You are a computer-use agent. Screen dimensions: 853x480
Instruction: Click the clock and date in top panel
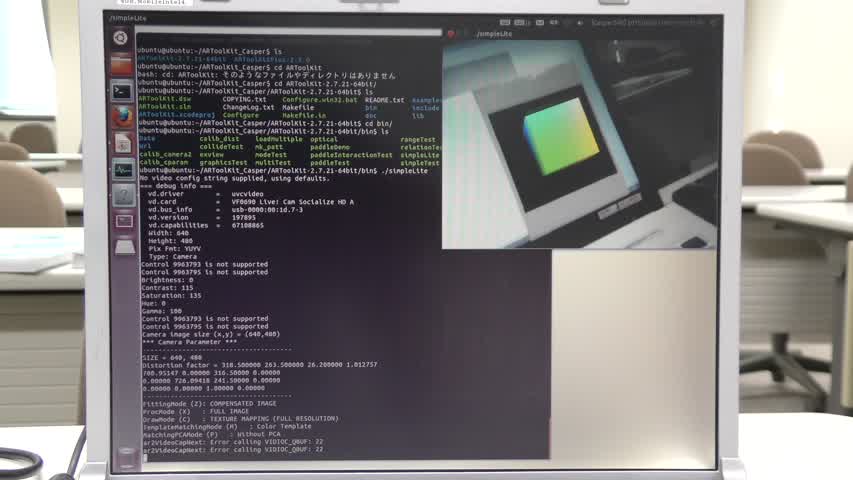[647, 23]
